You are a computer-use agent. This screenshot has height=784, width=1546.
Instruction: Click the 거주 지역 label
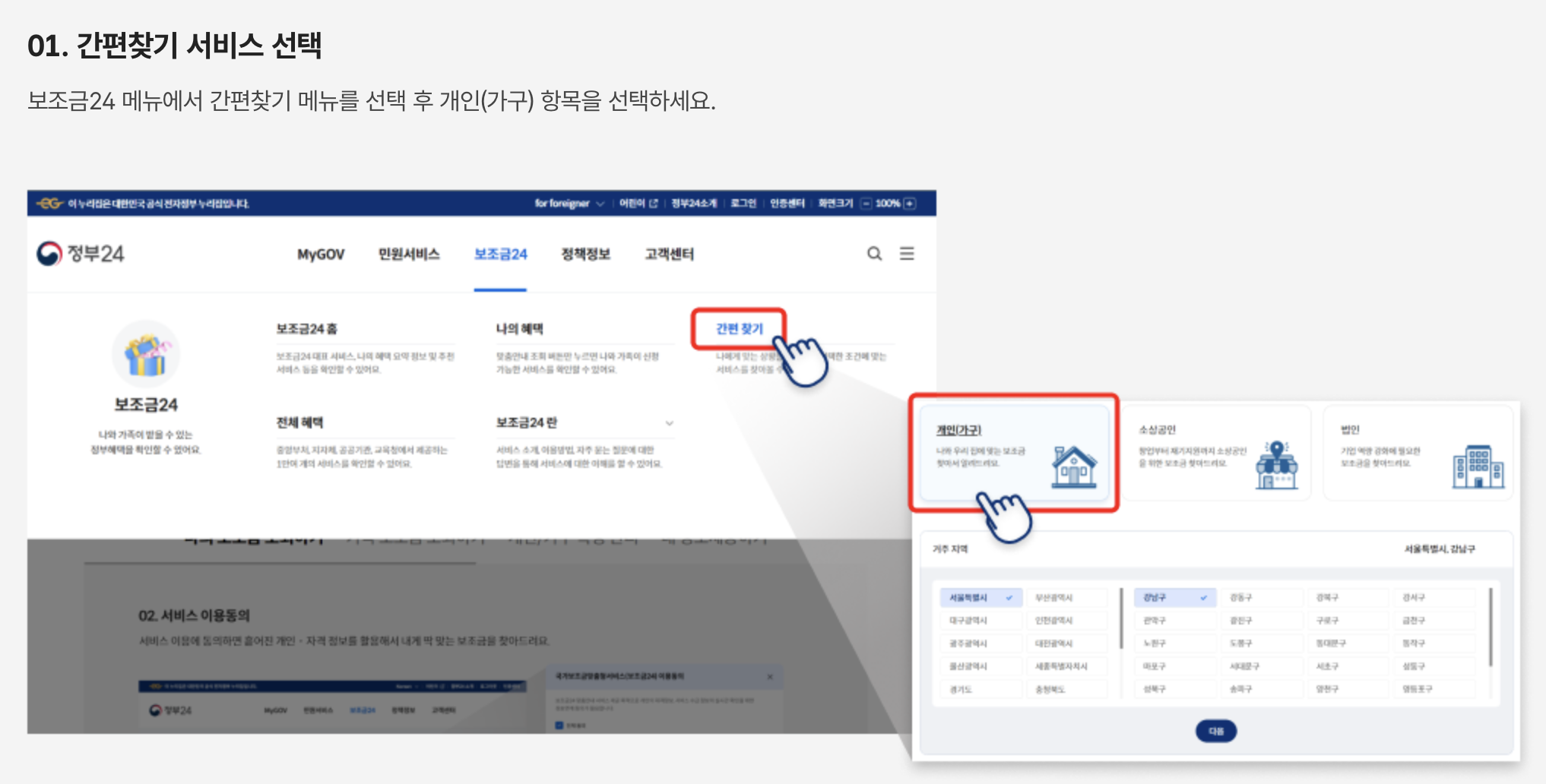coord(950,548)
